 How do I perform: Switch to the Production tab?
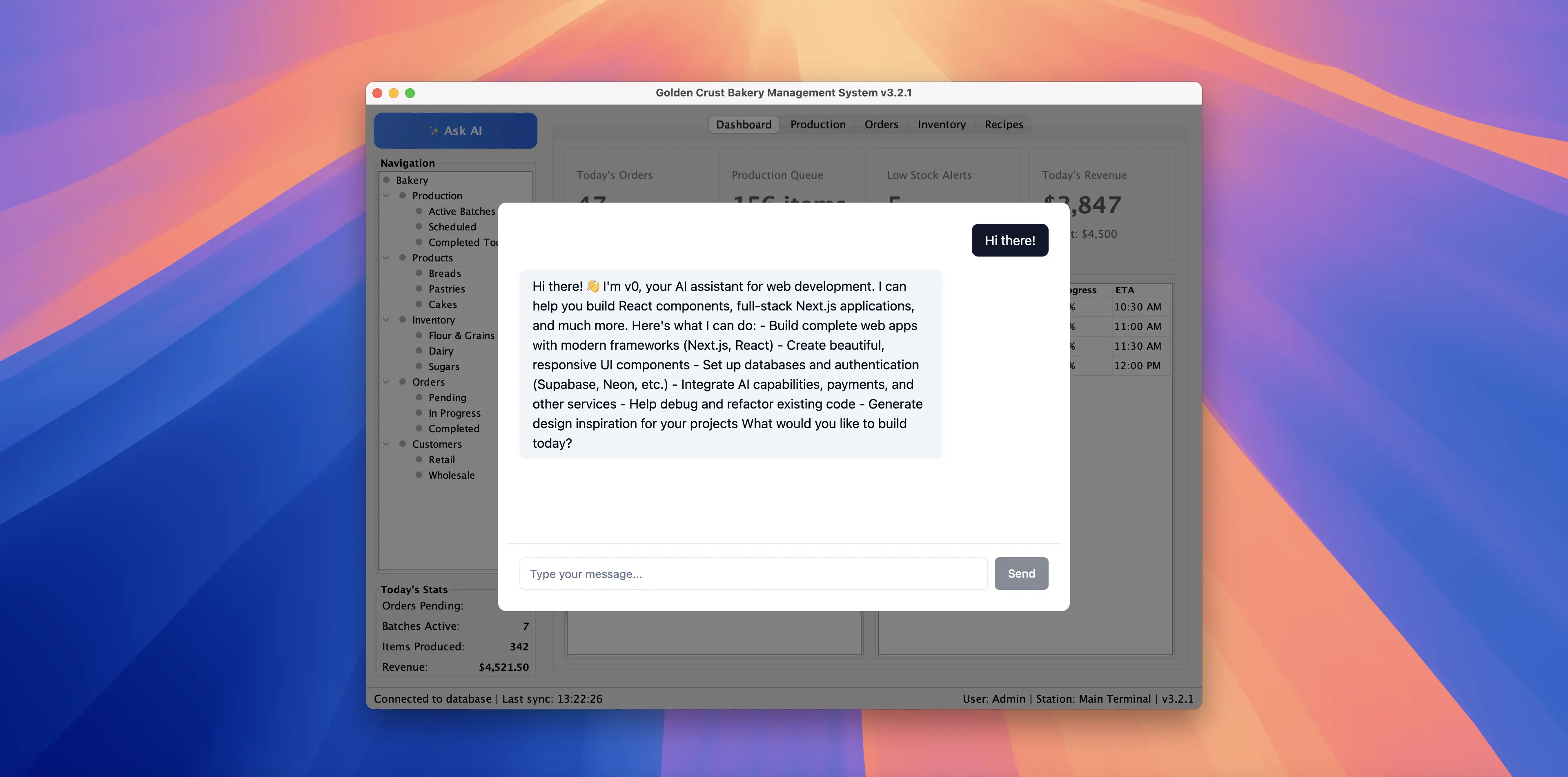point(817,124)
